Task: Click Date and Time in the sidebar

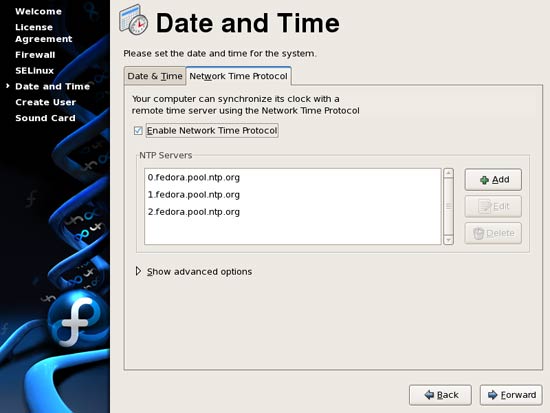Action: [x=52, y=86]
